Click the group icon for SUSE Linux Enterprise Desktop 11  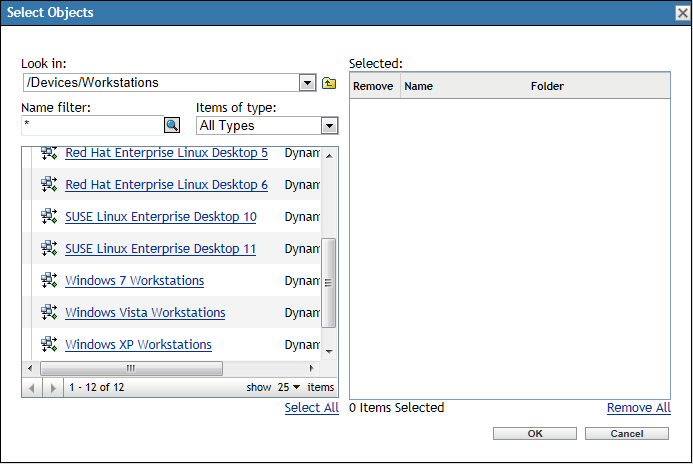(x=49, y=248)
